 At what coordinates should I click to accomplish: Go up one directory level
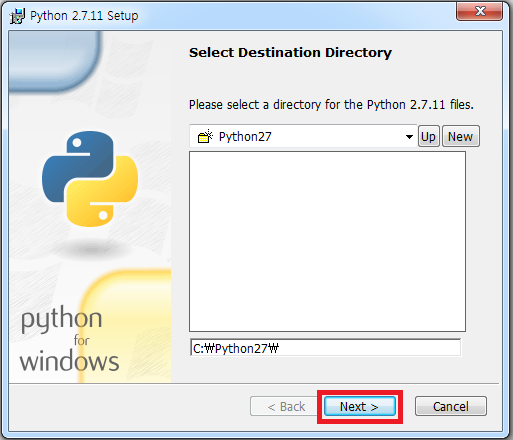[x=429, y=136]
